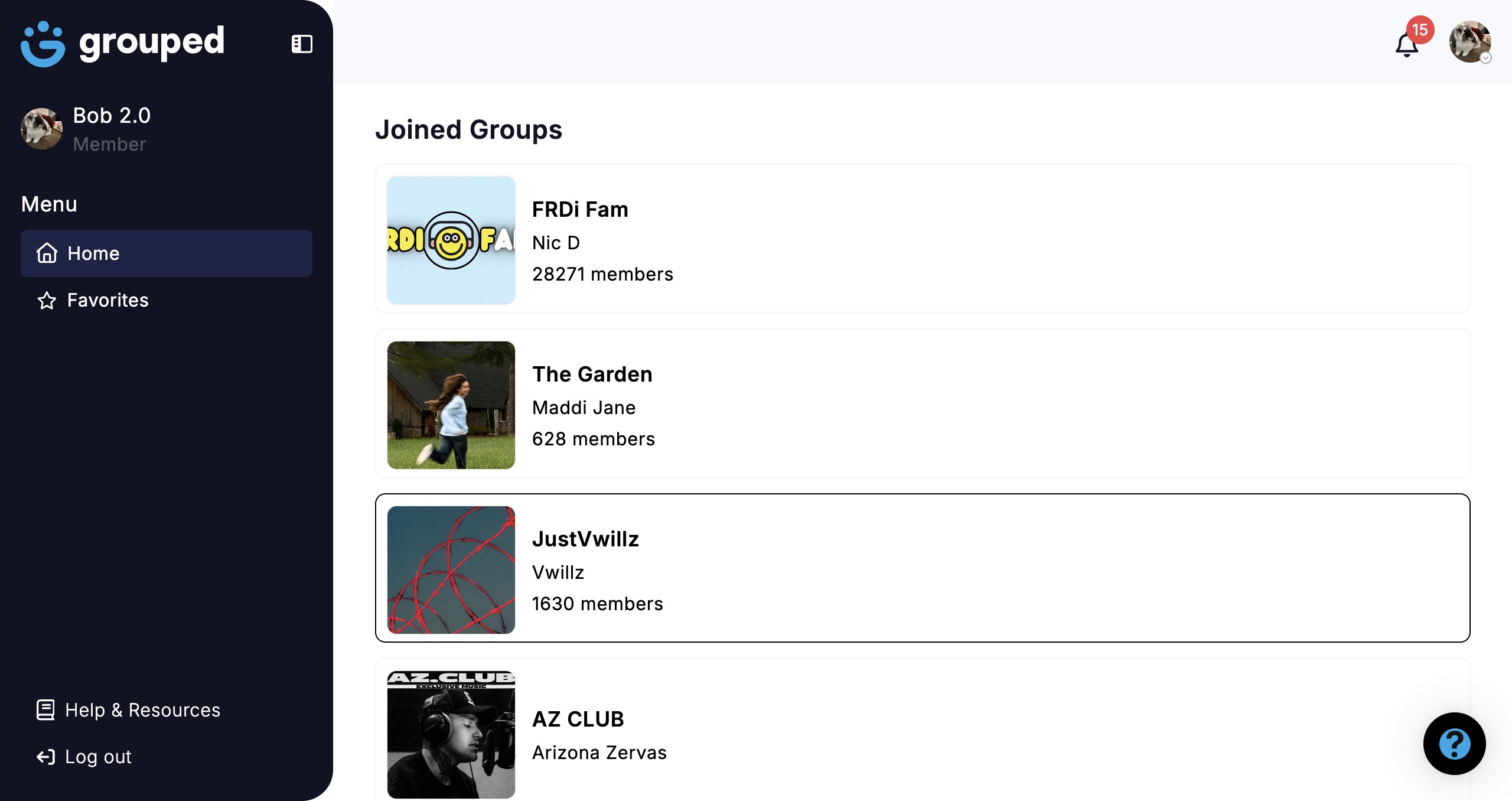
Task: Select the JustVwillz group card
Action: click(x=921, y=568)
